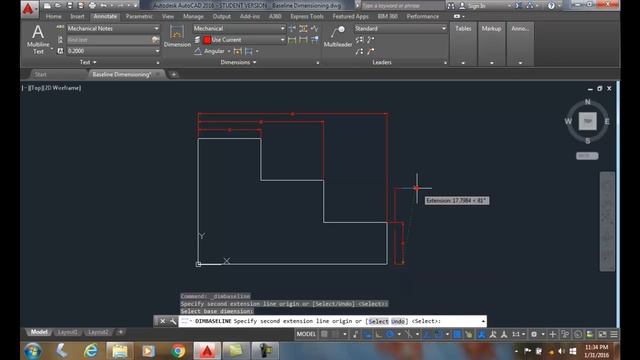The width and height of the screenshot is (640, 360).
Task: Open the AutoCAD application menu (red A)
Action: point(29,8)
